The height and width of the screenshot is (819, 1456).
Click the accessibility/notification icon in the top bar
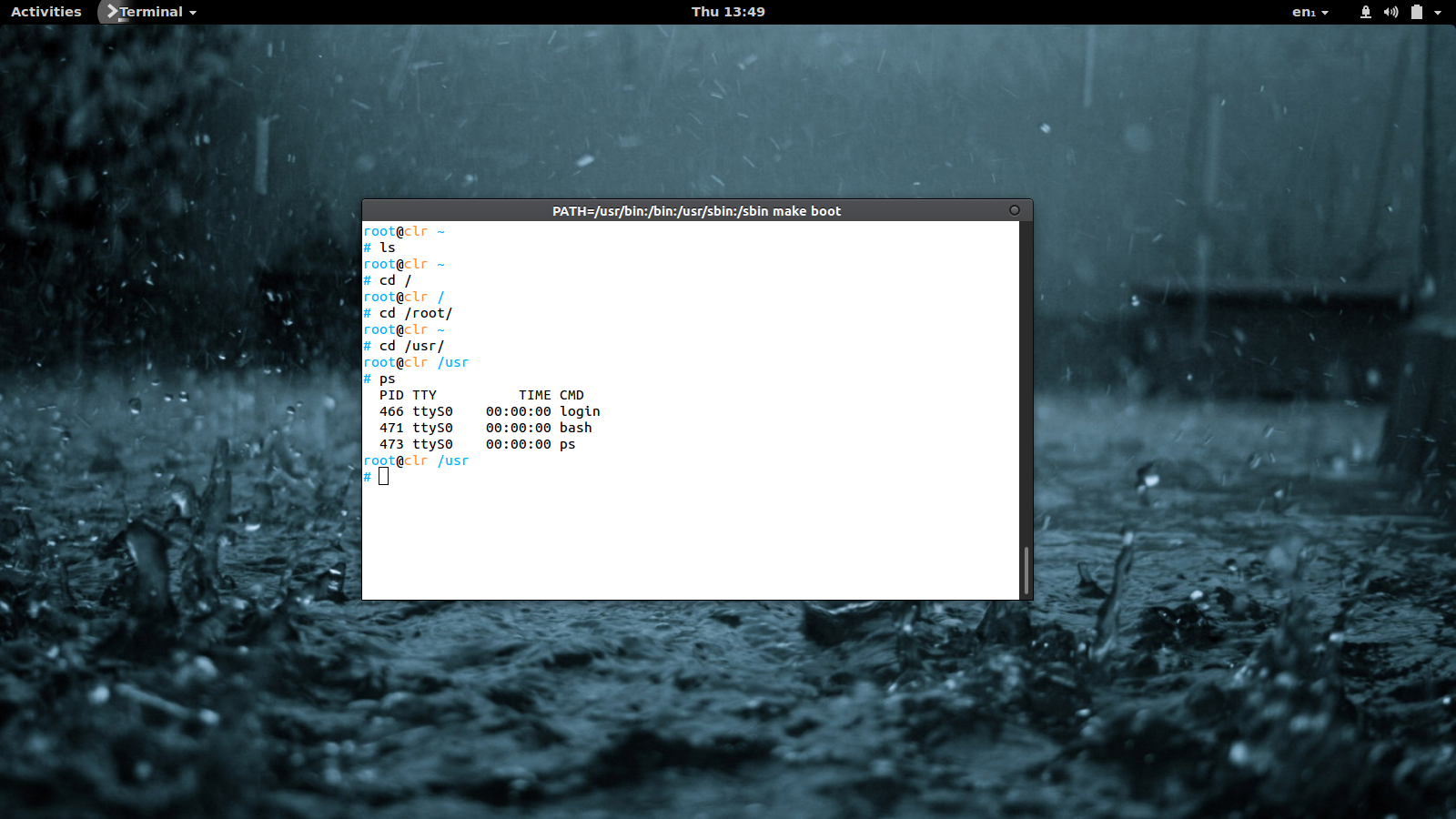pos(1365,12)
